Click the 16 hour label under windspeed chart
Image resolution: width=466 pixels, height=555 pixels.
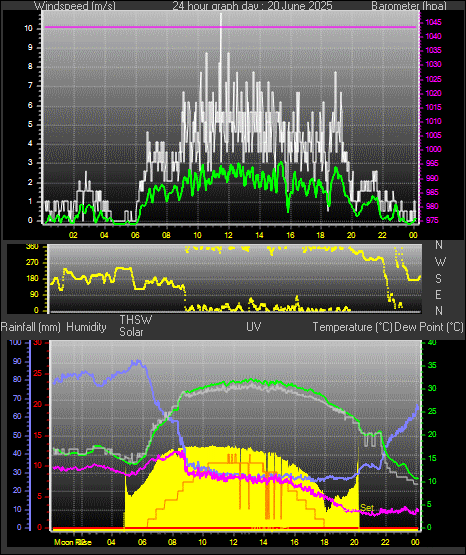(290, 235)
